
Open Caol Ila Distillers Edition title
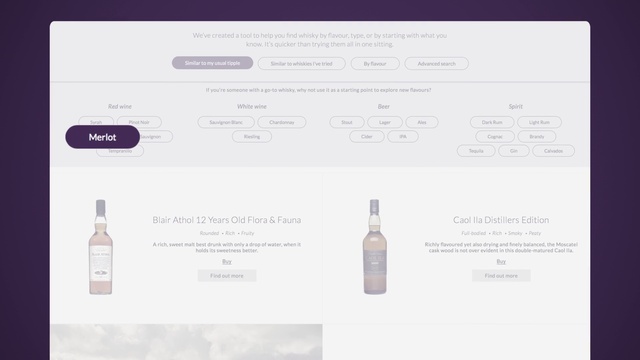[501, 220]
